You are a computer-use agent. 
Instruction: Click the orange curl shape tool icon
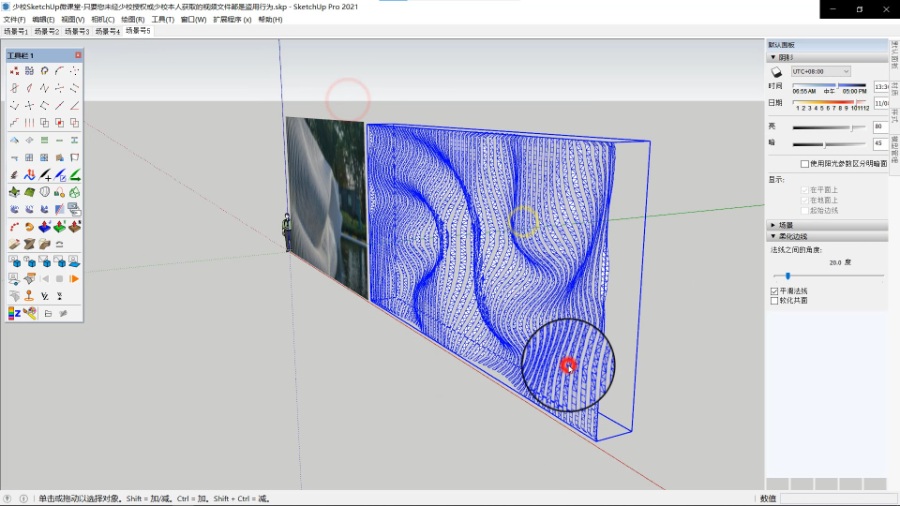tap(29, 227)
